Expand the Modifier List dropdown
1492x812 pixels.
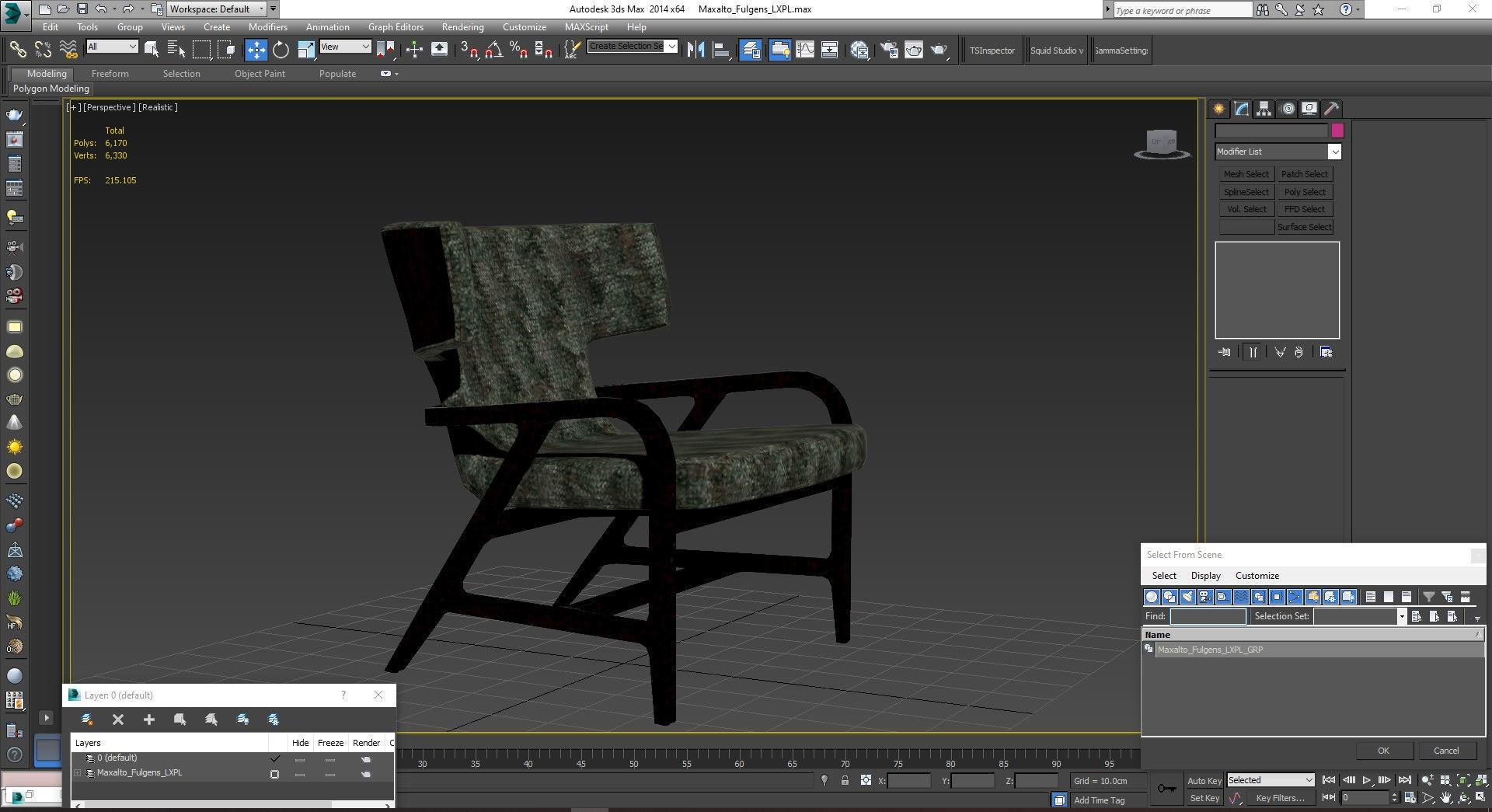click(1334, 152)
